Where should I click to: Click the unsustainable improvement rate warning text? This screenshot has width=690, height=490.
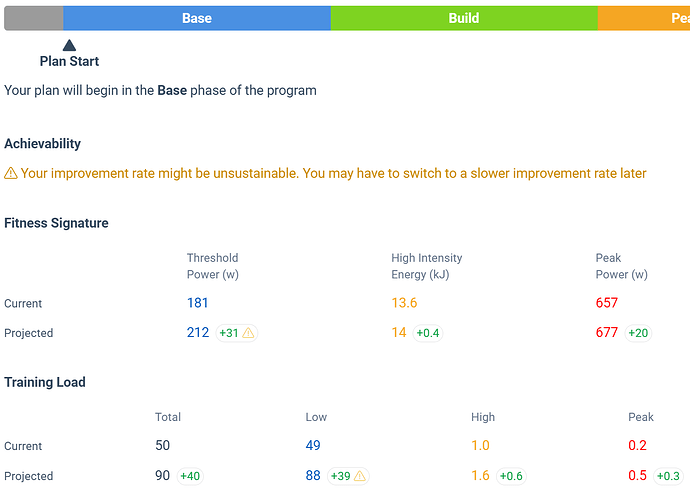(x=333, y=173)
